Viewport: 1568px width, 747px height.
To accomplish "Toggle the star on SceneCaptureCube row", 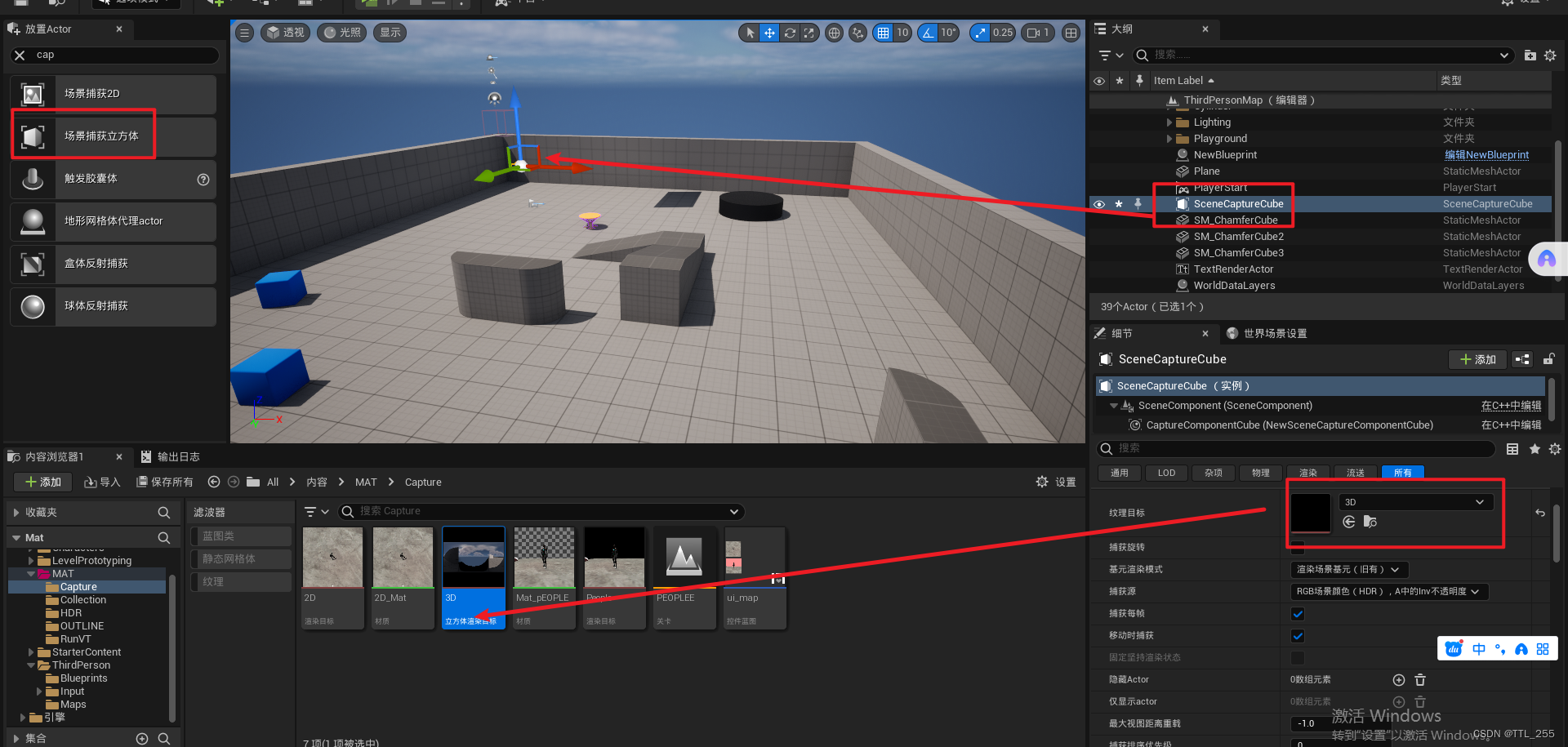I will tap(1119, 204).
